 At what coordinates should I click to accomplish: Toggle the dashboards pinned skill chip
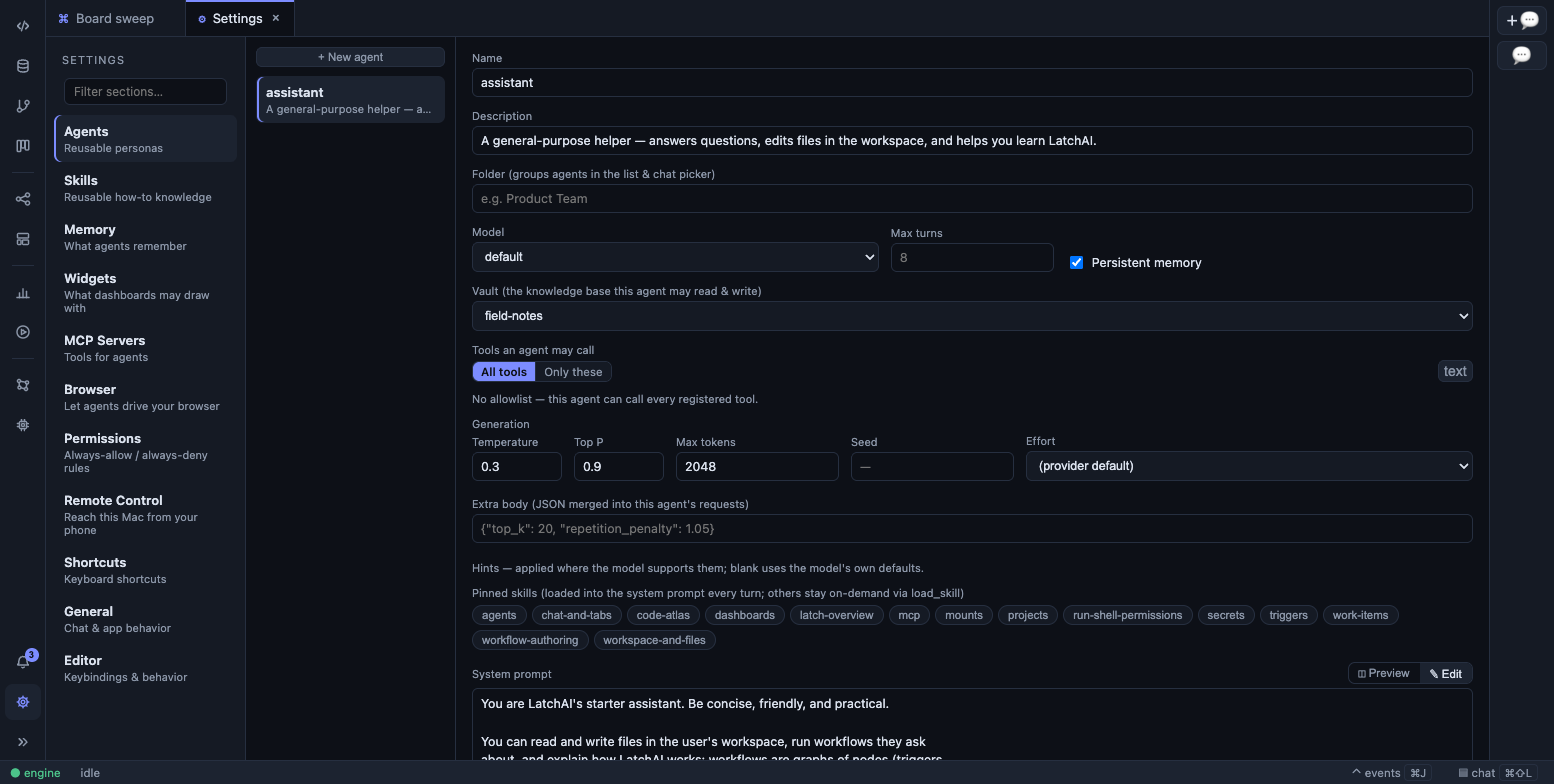point(745,615)
